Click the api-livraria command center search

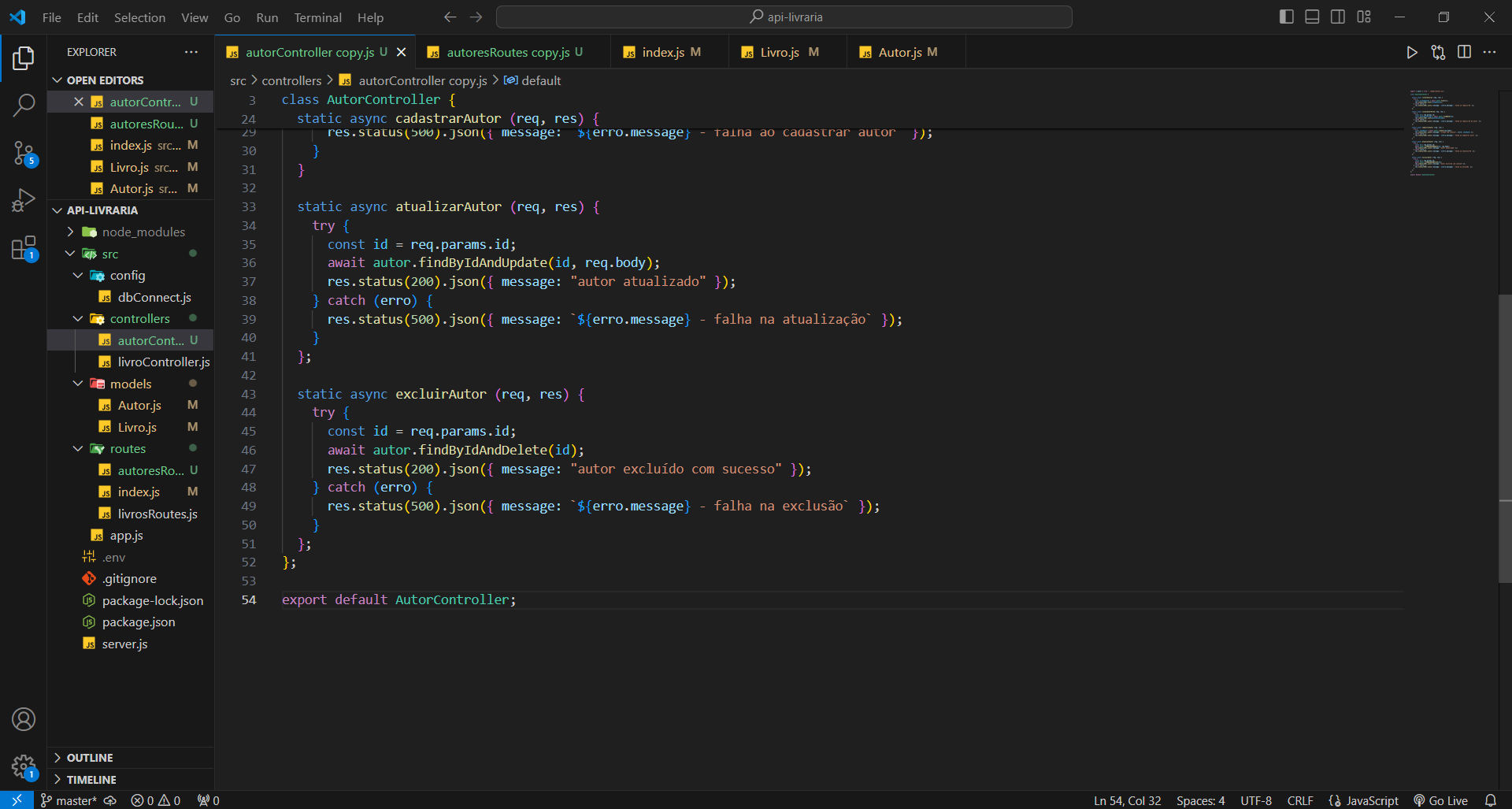(x=784, y=17)
